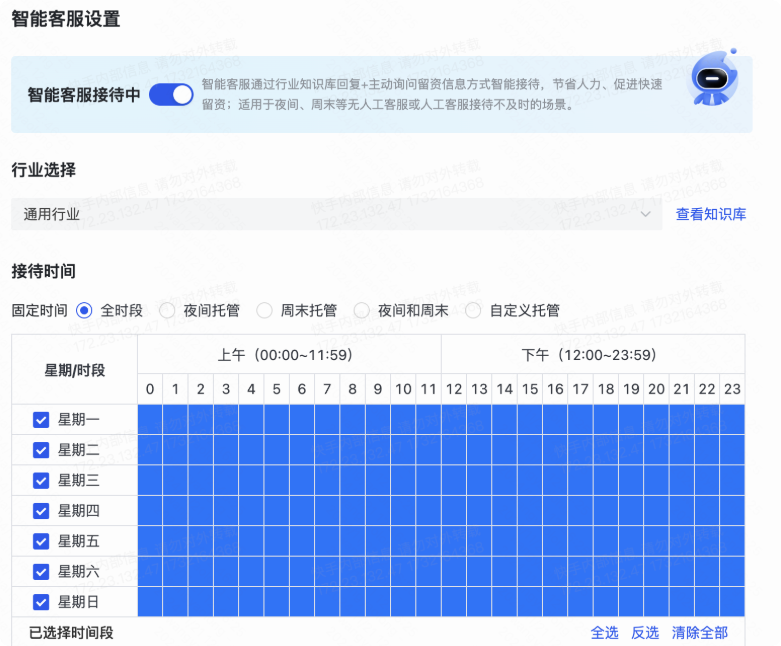Uncheck the 星期六 checkbox
The width and height of the screenshot is (781, 646).
pyautogui.click(x=41, y=572)
